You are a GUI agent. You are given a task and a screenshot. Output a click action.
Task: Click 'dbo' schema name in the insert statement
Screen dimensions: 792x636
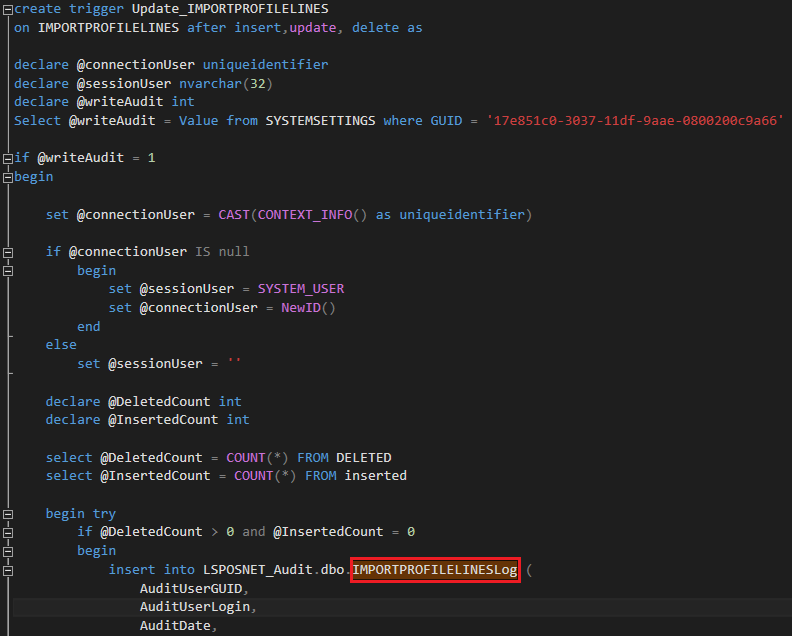(332, 570)
